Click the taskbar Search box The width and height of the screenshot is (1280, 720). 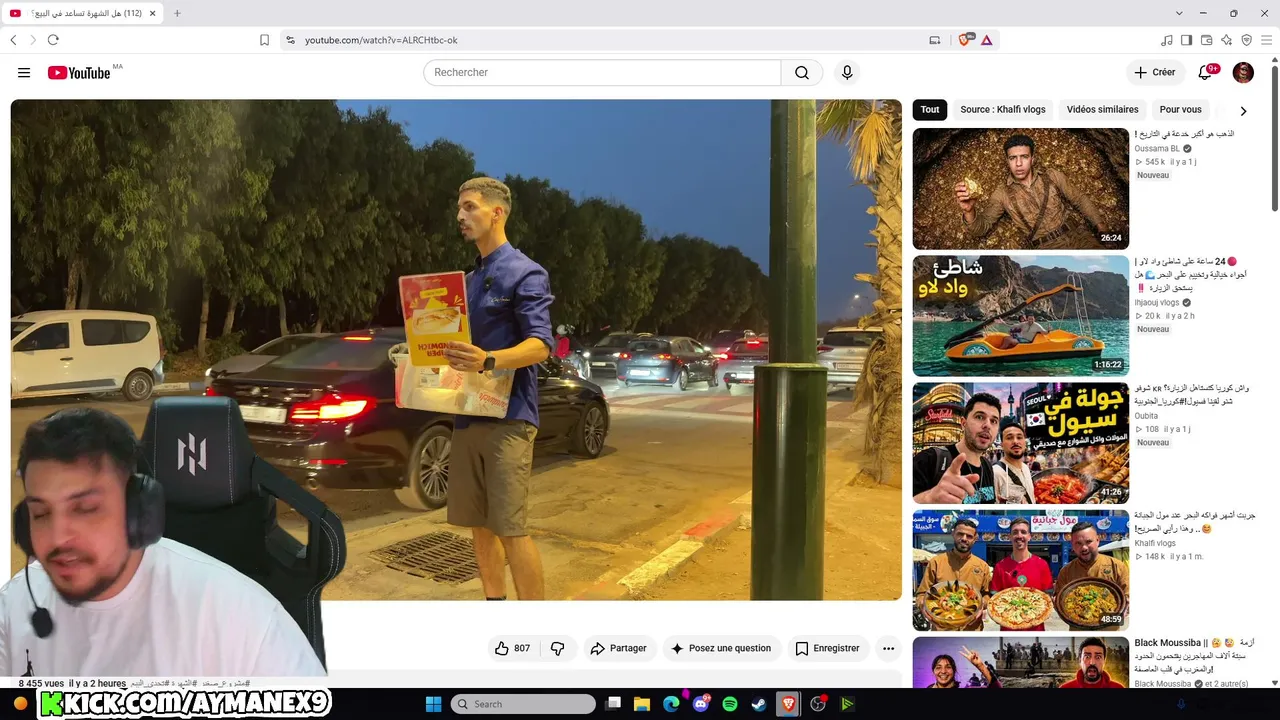pyautogui.click(x=523, y=704)
